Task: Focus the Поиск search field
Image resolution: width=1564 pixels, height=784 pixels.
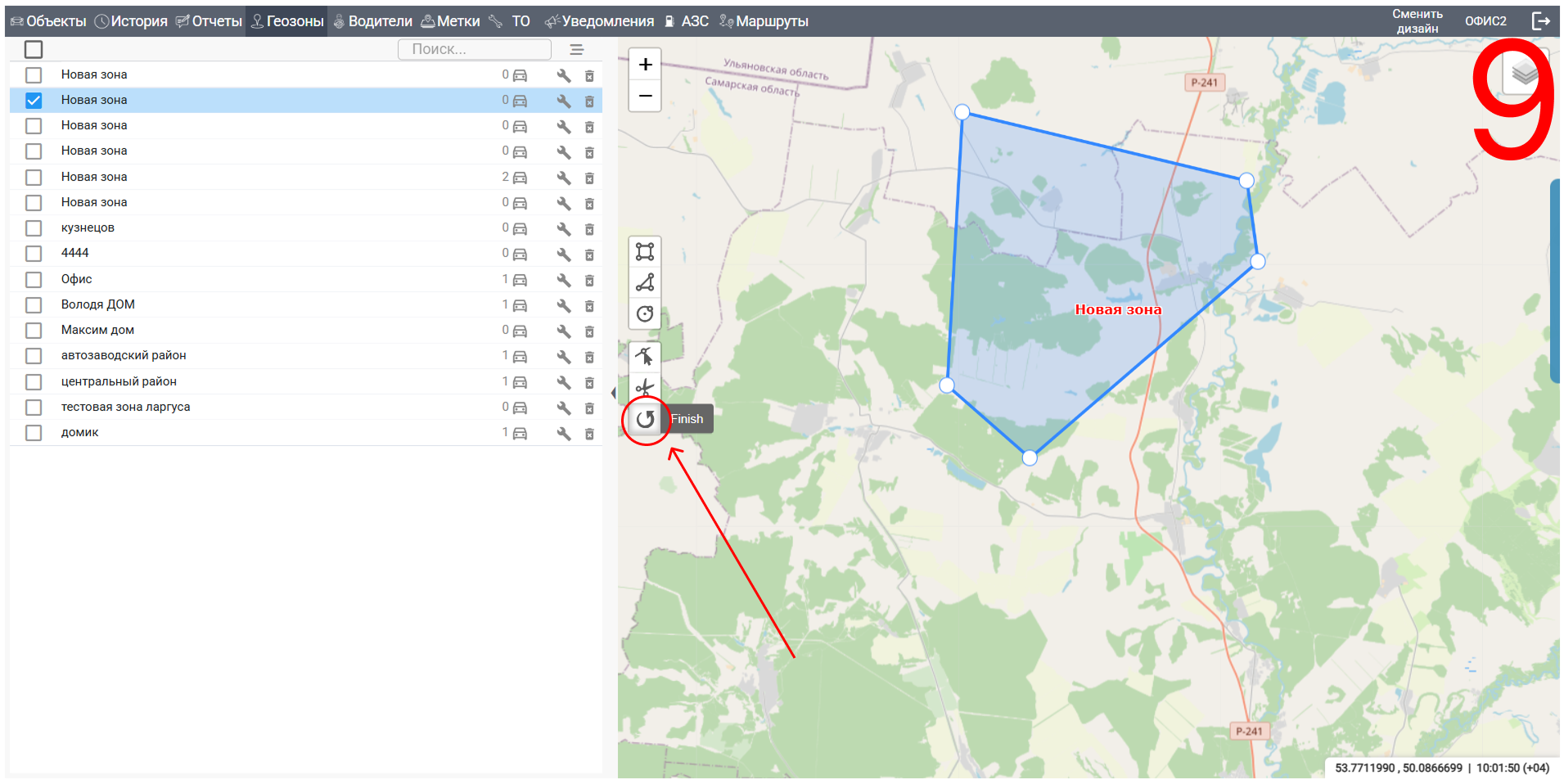Action: tap(474, 50)
